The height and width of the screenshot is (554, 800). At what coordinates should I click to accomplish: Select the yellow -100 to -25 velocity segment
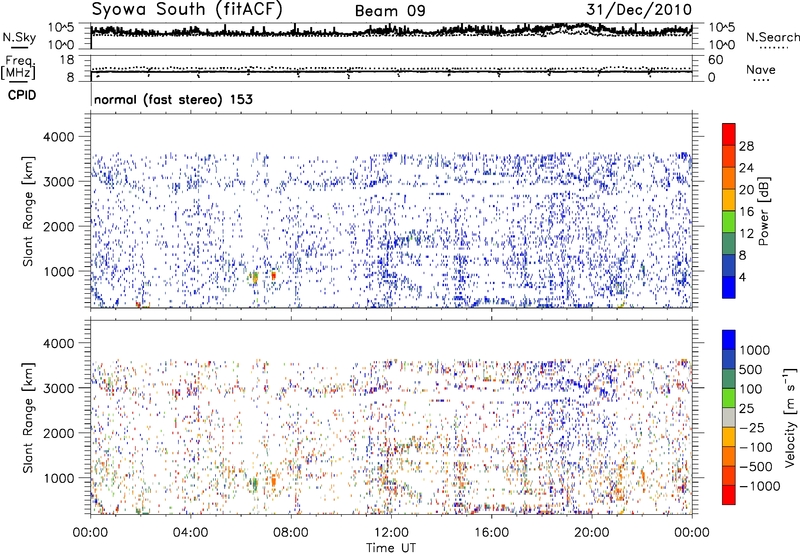click(729, 437)
